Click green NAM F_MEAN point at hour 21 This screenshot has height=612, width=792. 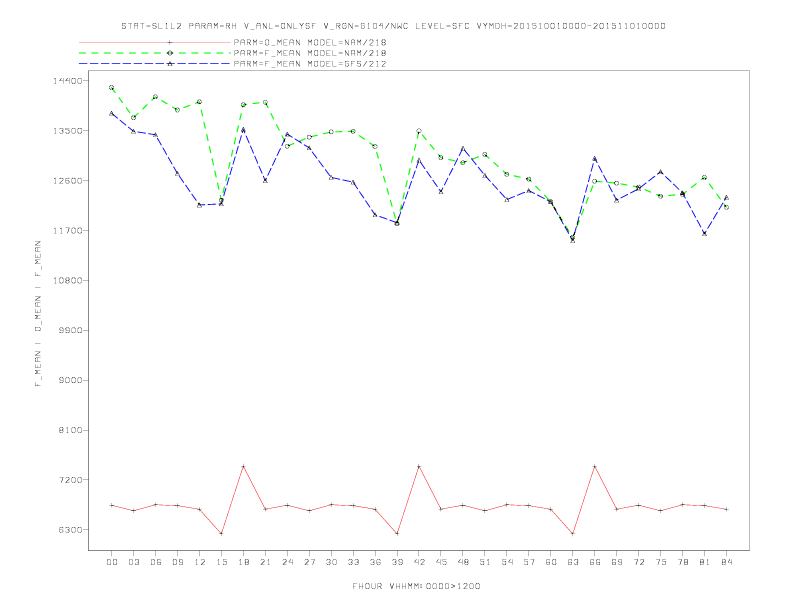coord(265,103)
